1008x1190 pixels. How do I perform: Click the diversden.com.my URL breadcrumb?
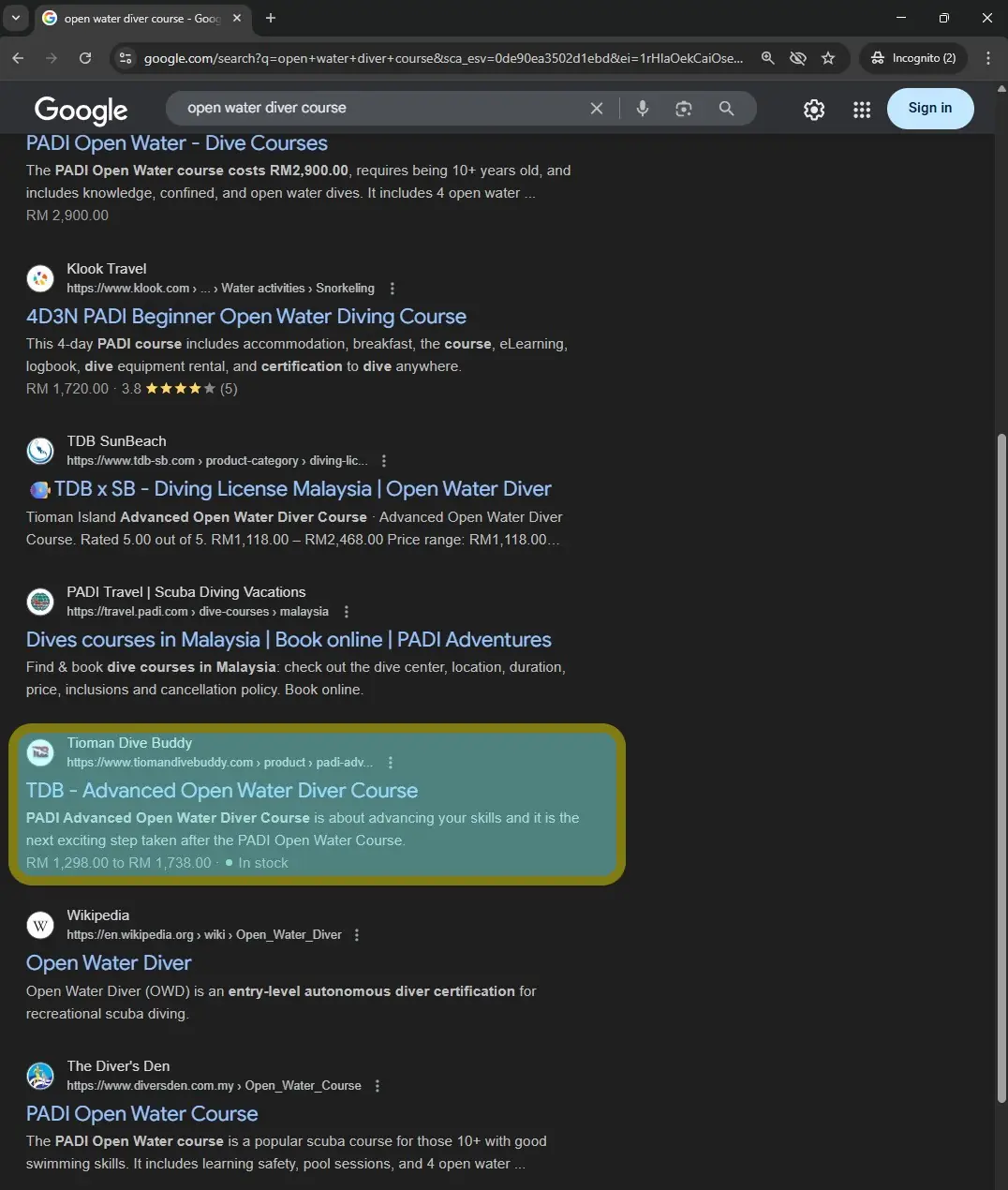pos(214,1086)
